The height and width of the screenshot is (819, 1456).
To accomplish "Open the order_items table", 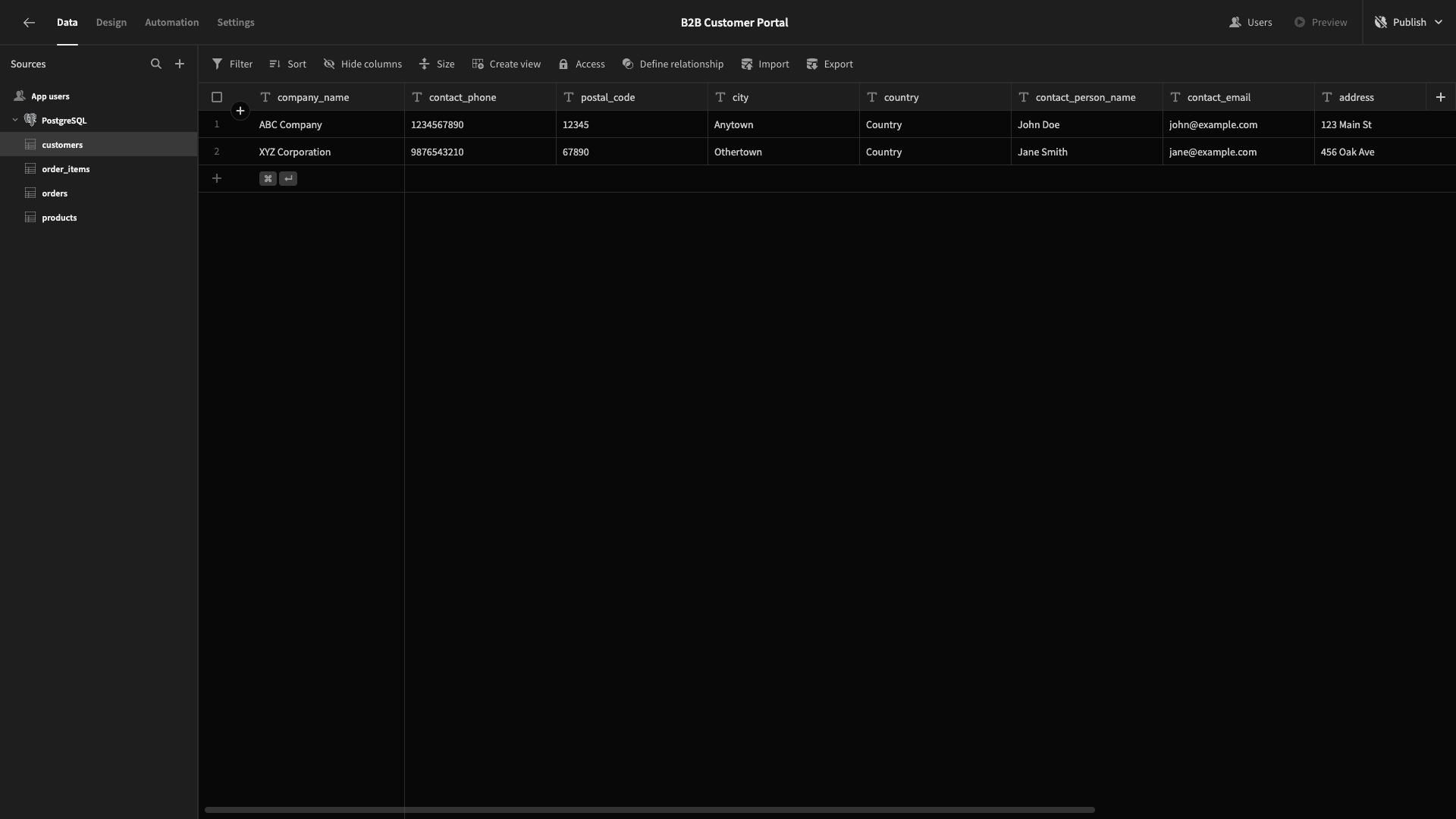I will click(99, 169).
